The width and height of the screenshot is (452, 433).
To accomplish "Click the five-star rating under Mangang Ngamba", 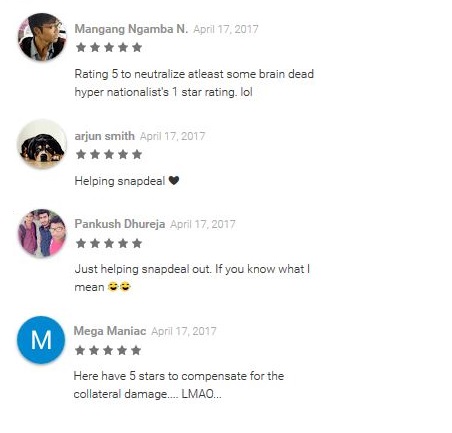I will (x=109, y=47).
